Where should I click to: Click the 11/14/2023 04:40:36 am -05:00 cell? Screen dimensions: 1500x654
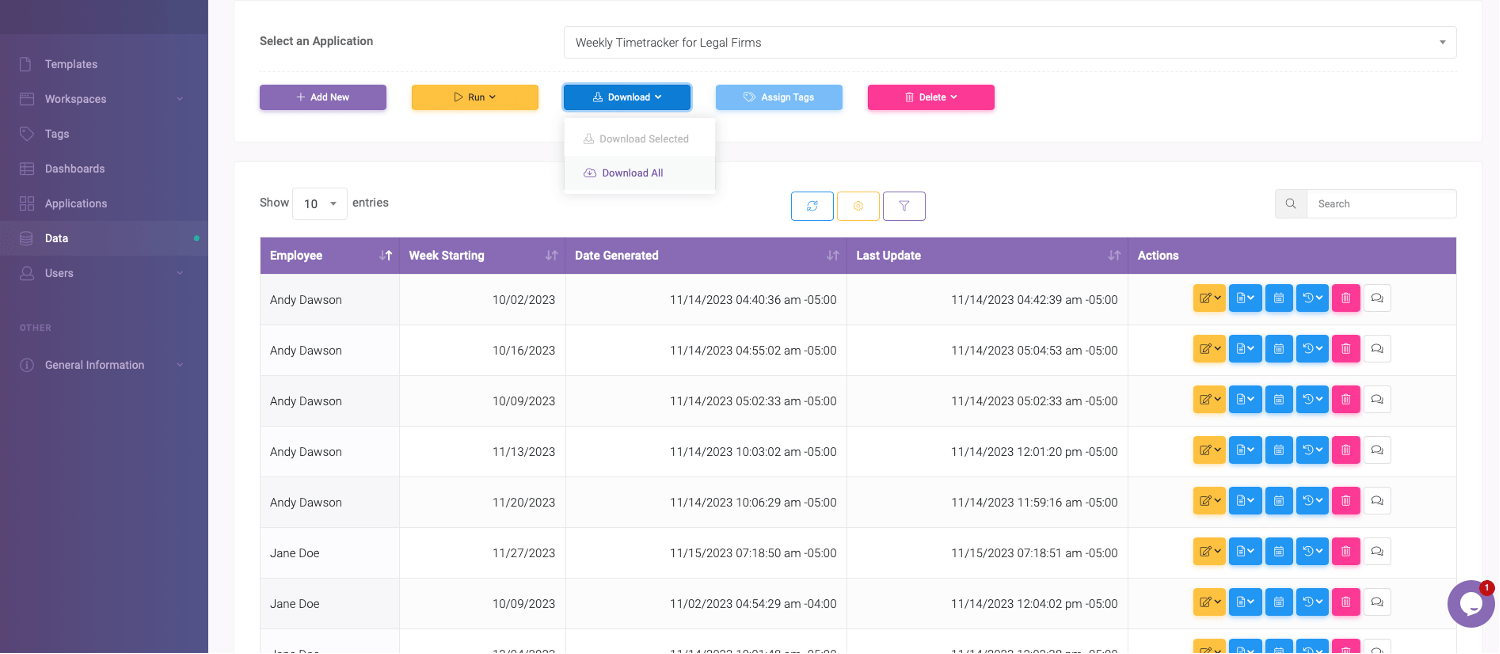pos(706,299)
